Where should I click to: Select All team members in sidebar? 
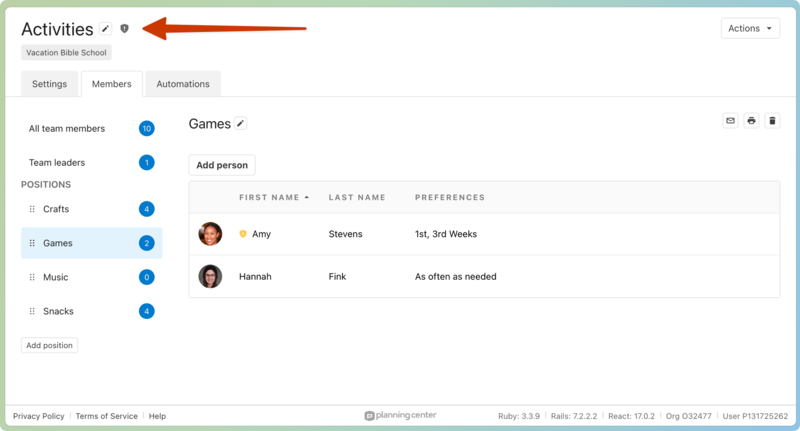(66, 128)
